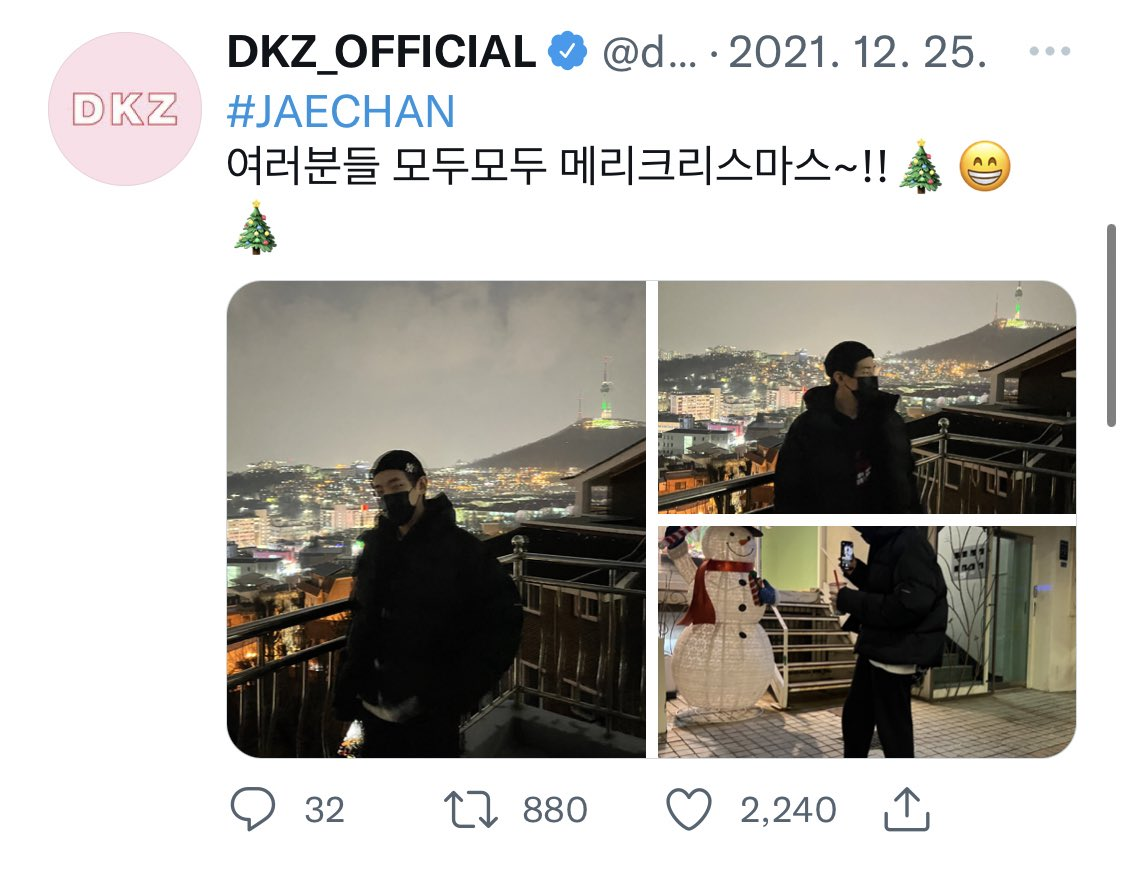
Task: Click the 2,240 likes count
Action: pos(788,810)
